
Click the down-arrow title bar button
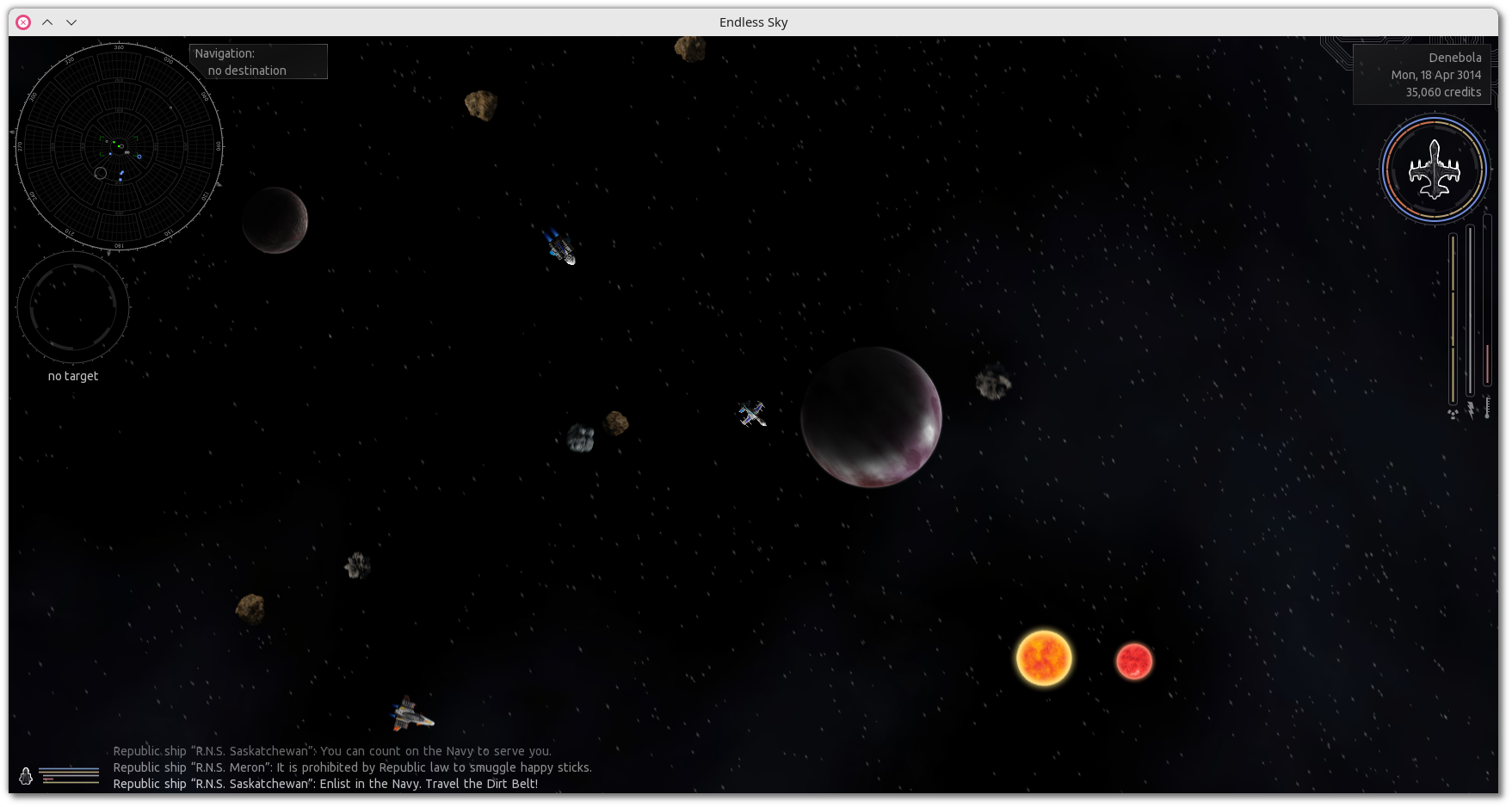point(71,22)
